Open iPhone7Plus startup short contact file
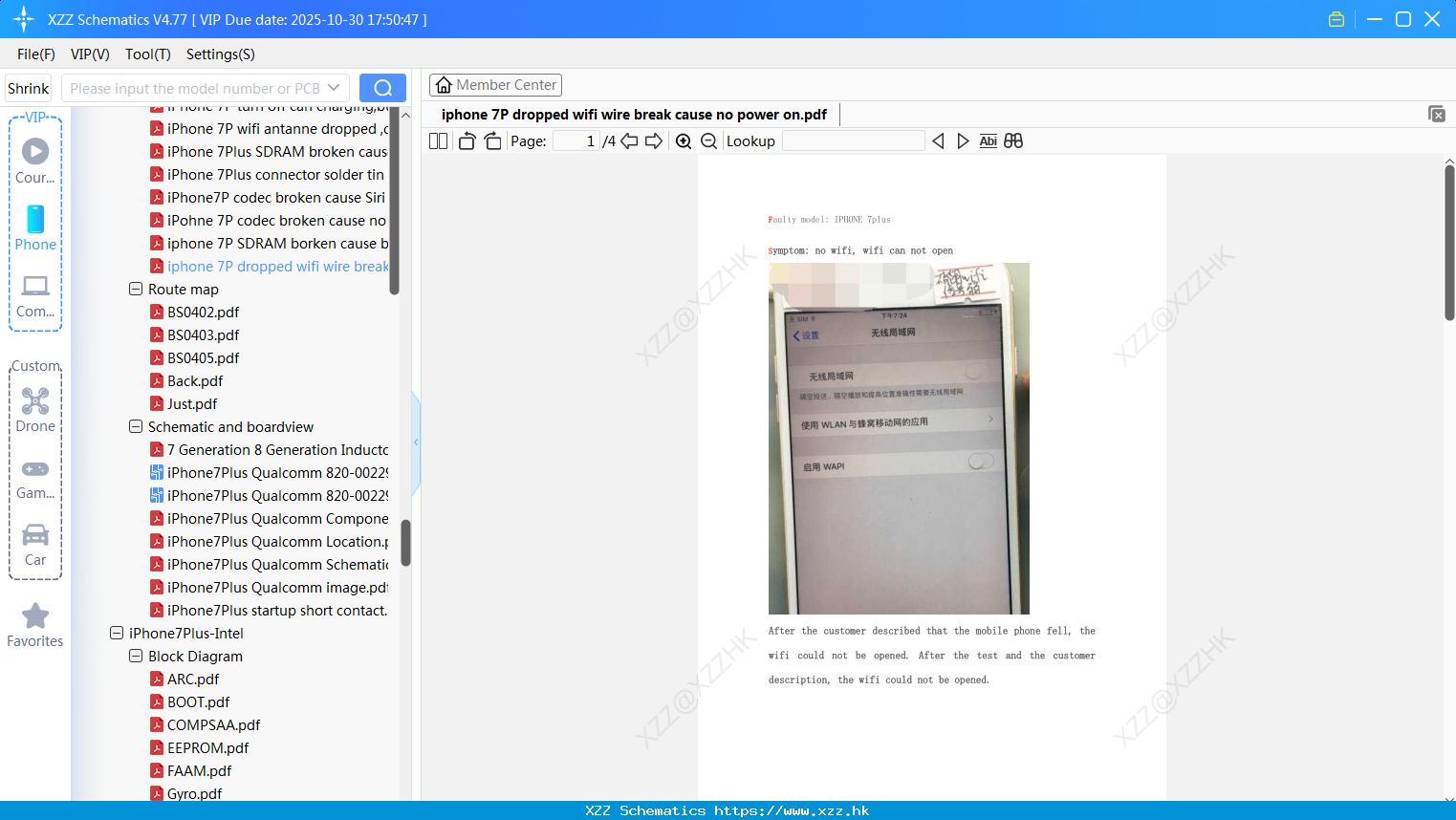 pyautogui.click(x=270, y=610)
